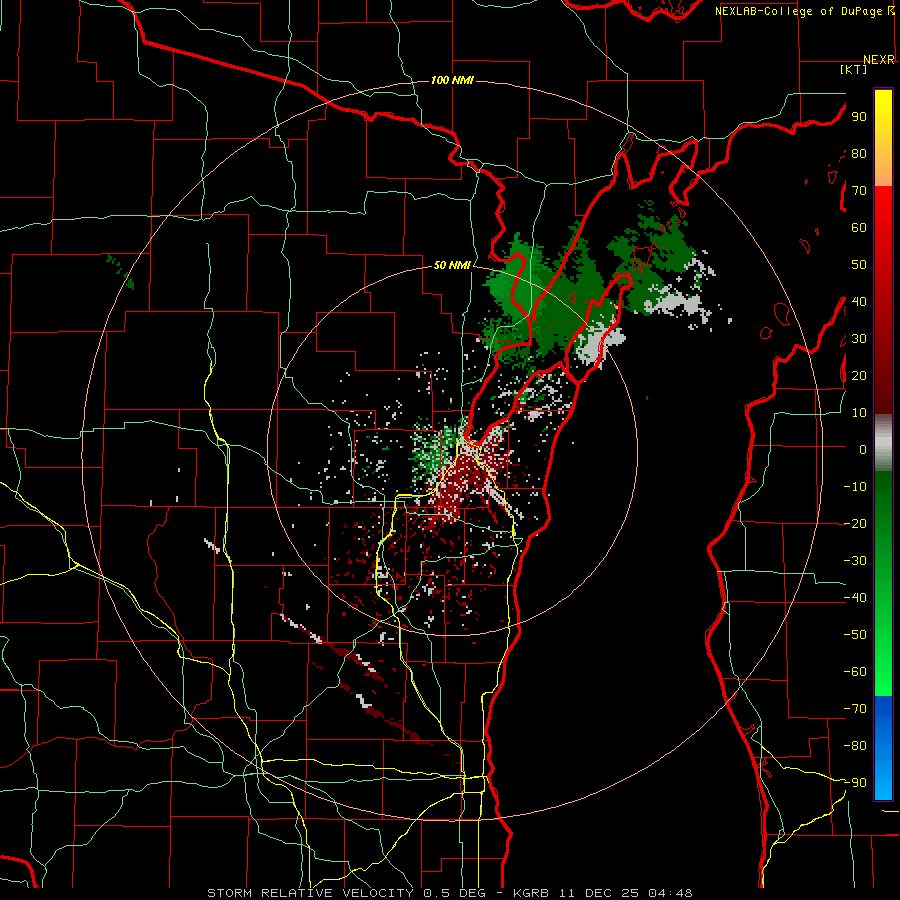This screenshot has height=900, width=900.
Task: Click the 30 value on velocity scale
Action: coord(859,339)
